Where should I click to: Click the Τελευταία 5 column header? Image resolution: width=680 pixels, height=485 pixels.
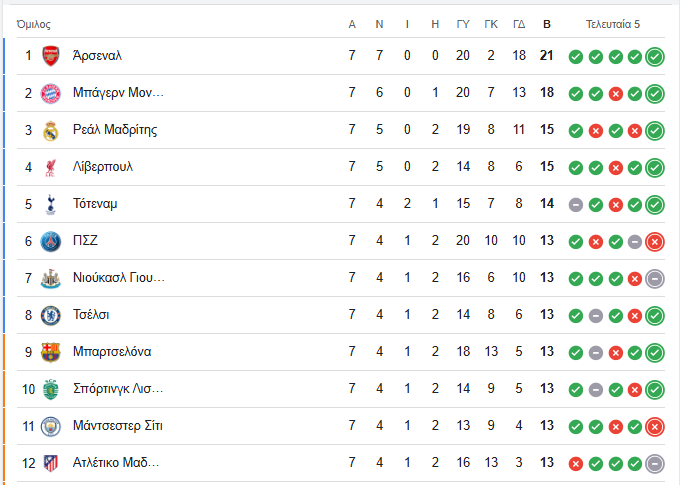click(613, 24)
